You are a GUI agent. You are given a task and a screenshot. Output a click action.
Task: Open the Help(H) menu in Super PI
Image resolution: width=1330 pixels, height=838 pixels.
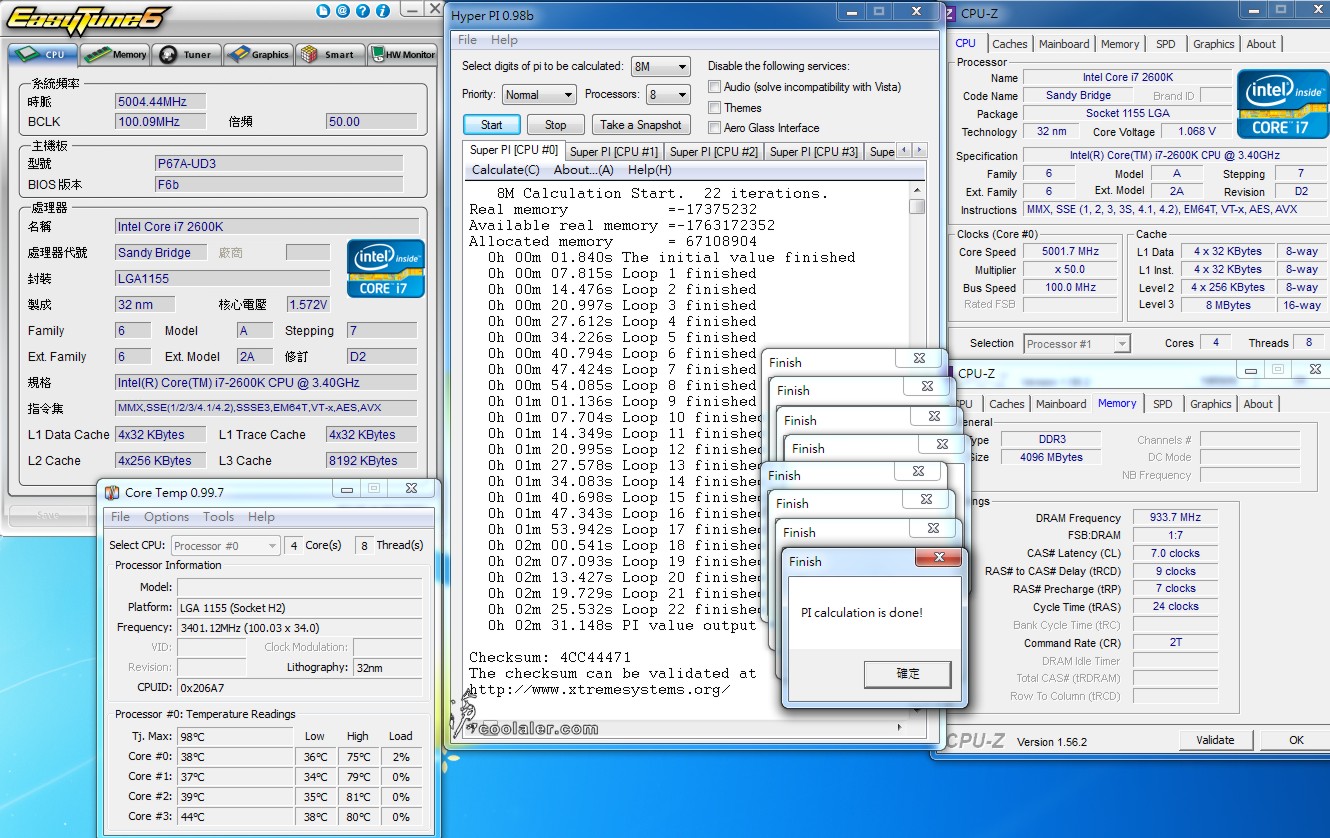pos(649,170)
